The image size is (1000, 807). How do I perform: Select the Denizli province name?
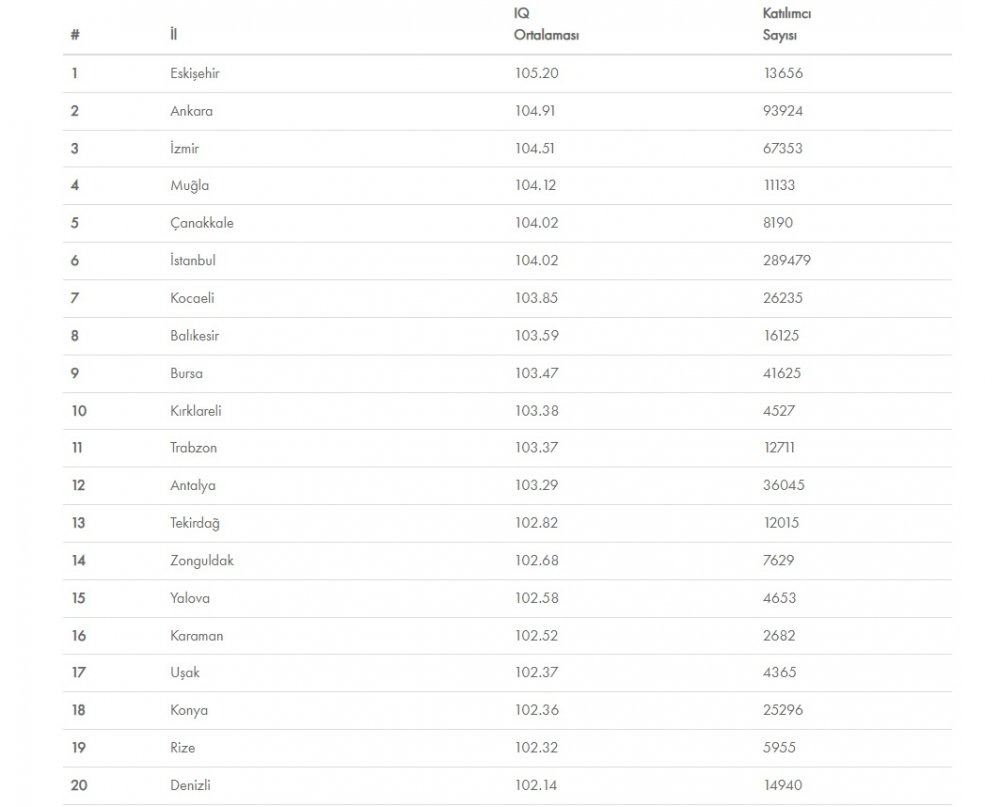191,785
